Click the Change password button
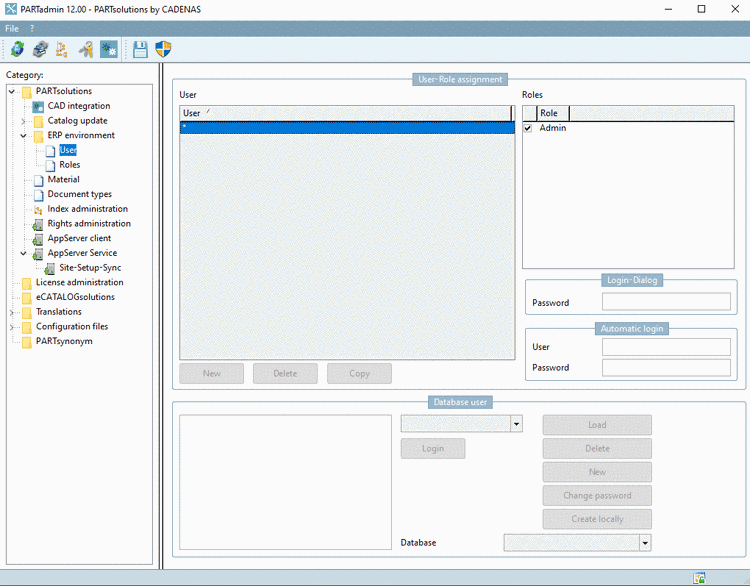Viewport: 750px width, 586px height. coord(597,496)
